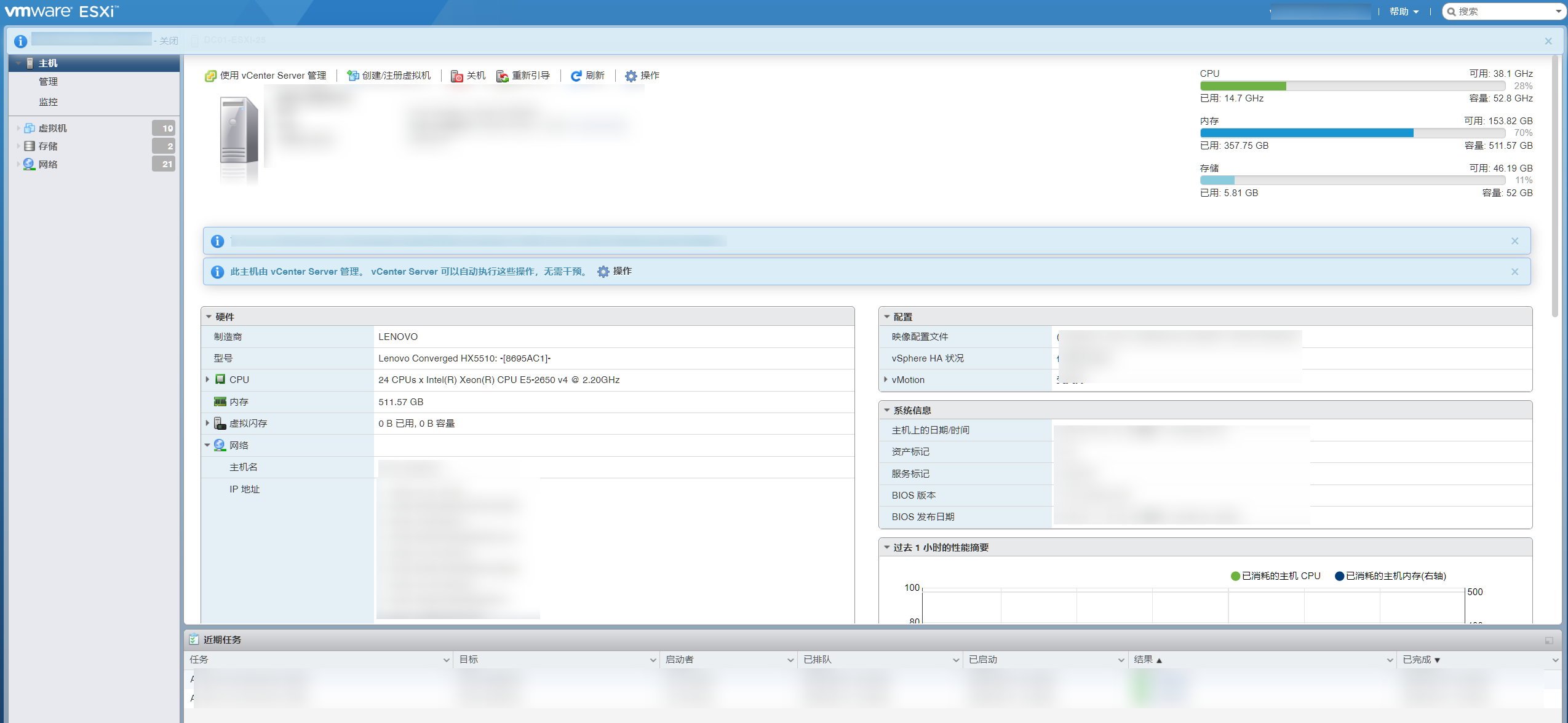Viewport: 1568px width, 723px height.
Task: Click the 近期任务 tasks icon
Action: 194,639
